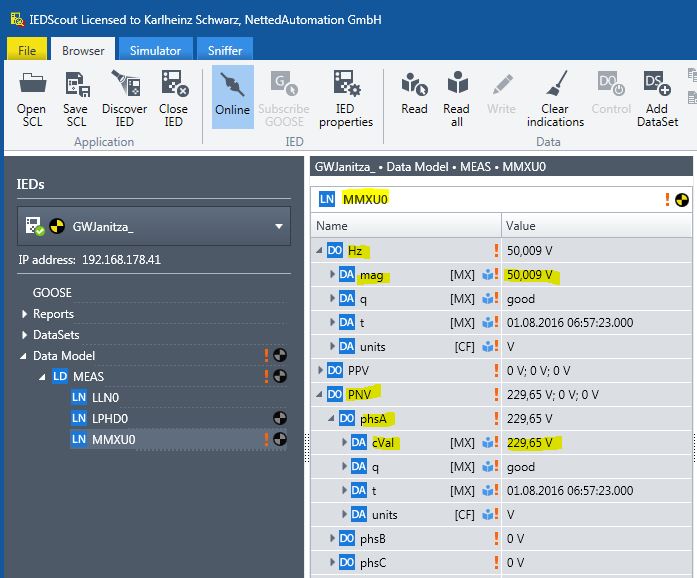Click polling indicator icon beside LPHD0
The width and height of the screenshot is (697, 578).
(x=280, y=418)
